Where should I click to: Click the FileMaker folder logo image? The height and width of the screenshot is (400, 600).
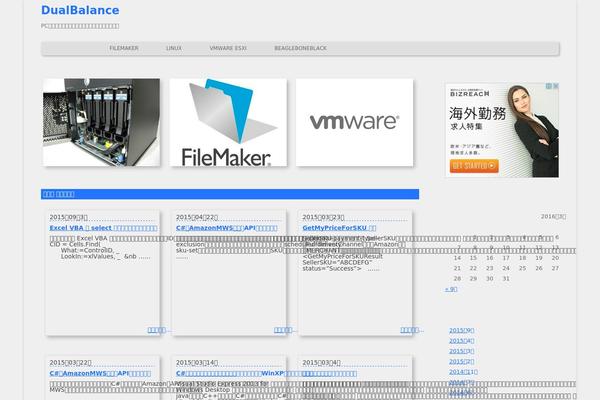pos(228,122)
